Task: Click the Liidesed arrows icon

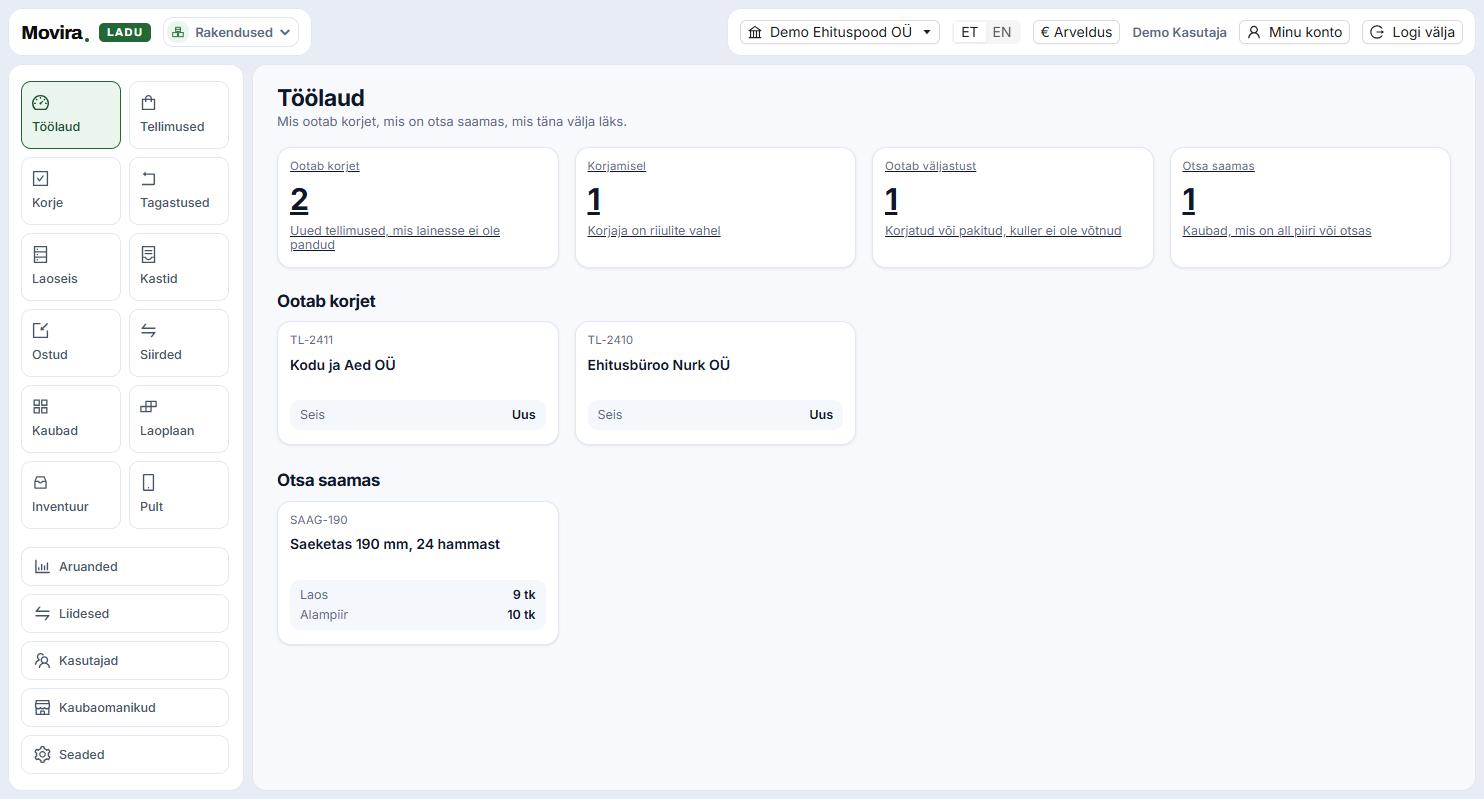Action: pos(42,614)
